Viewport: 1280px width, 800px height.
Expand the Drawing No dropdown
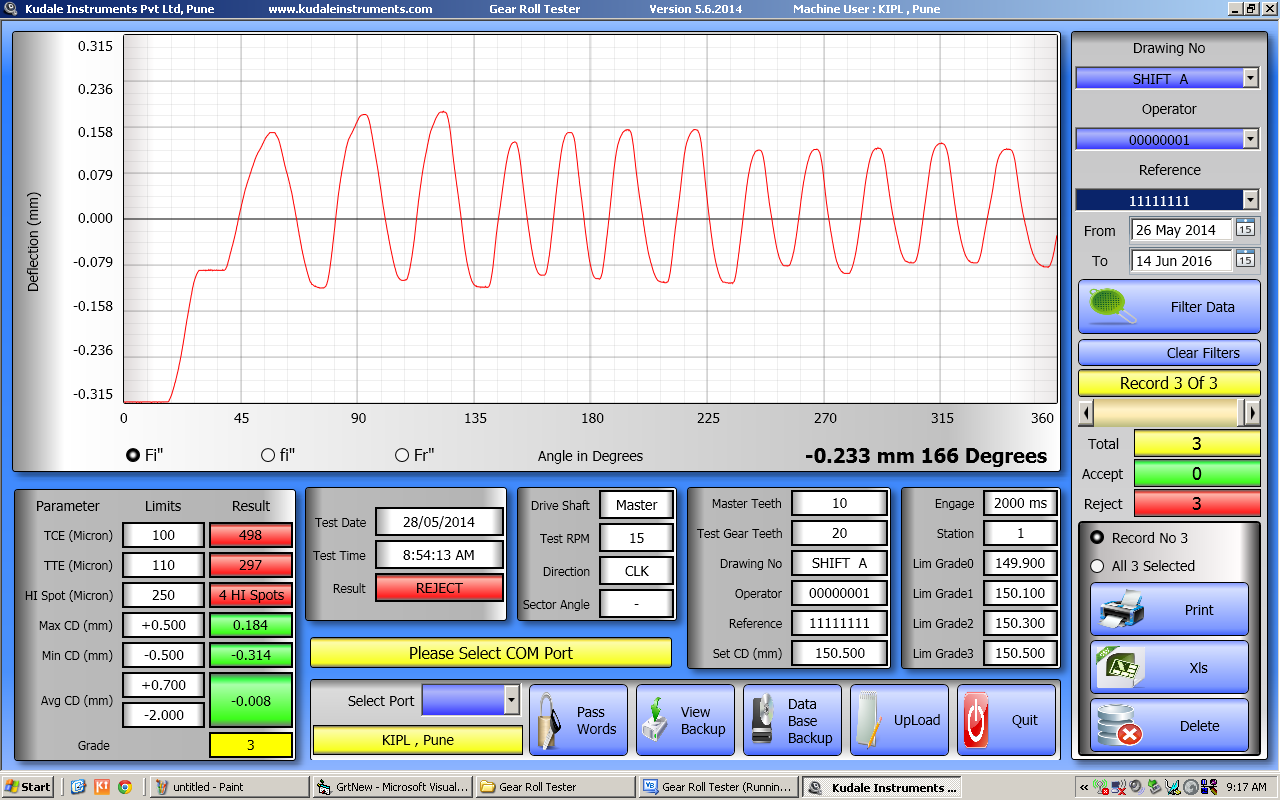(x=1249, y=78)
